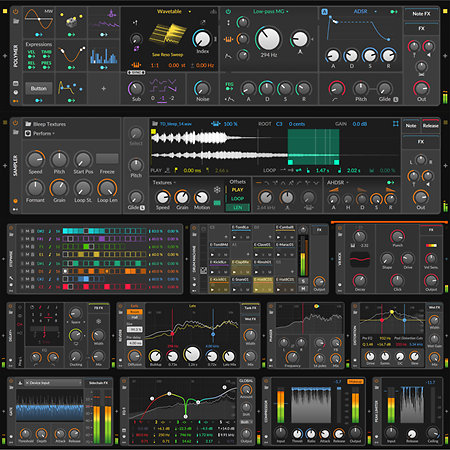Toggle the Stepwise device power button
The height and width of the screenshot is (450, 450).
click(x=11, y=228)
